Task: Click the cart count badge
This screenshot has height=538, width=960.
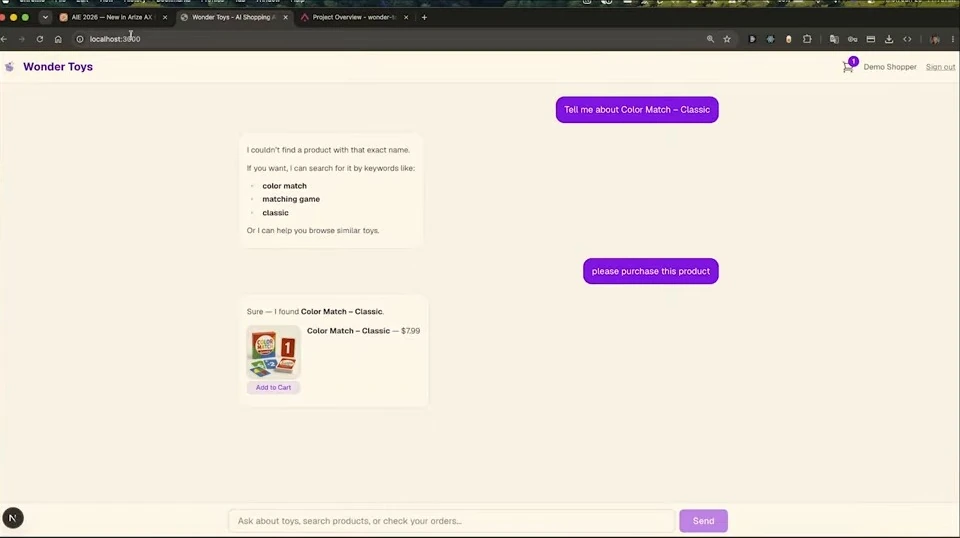Action: (x=853, y=61)
